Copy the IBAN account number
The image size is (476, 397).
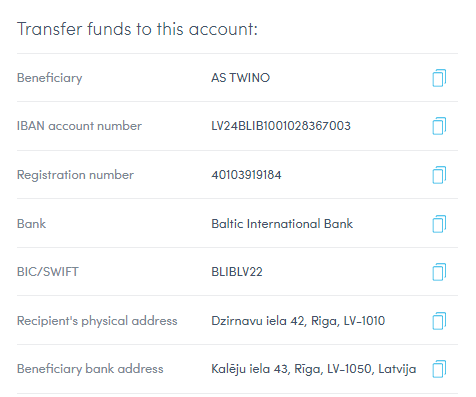439,126
